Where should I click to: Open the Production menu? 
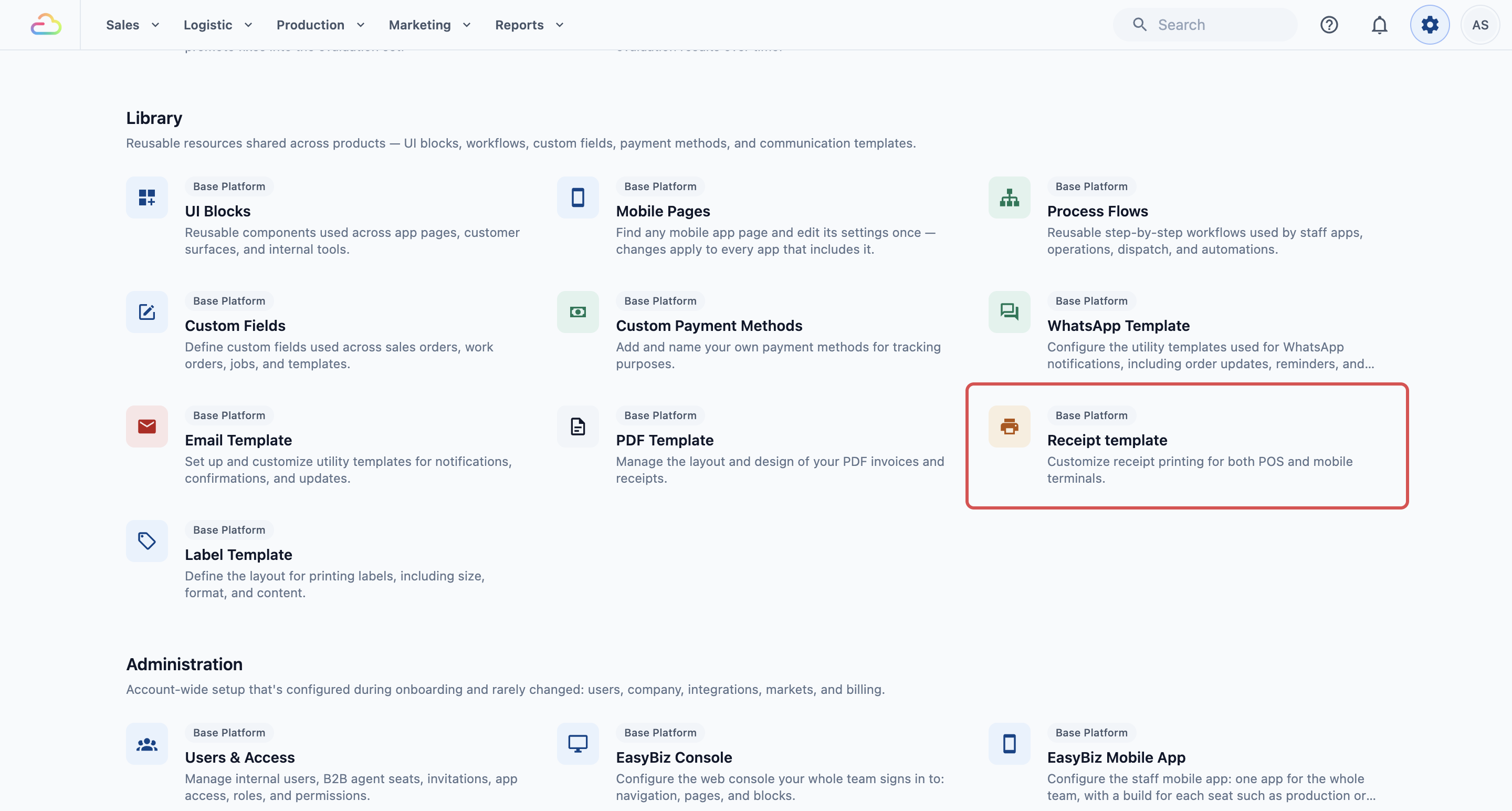310,25
